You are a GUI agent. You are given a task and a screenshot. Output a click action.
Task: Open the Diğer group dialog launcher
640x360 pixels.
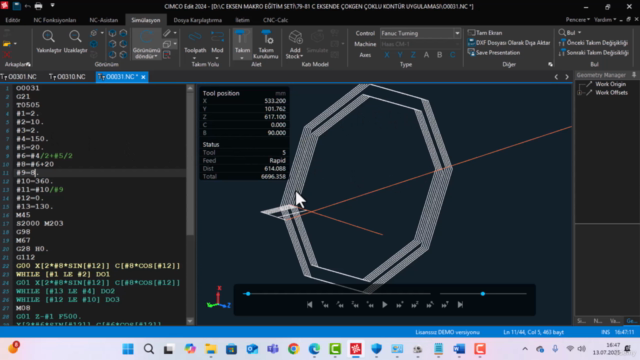point(550,64)
